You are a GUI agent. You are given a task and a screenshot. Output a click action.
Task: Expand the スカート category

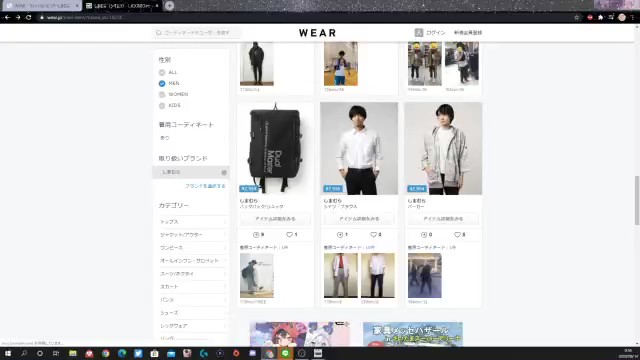click(x=192, y=287)
